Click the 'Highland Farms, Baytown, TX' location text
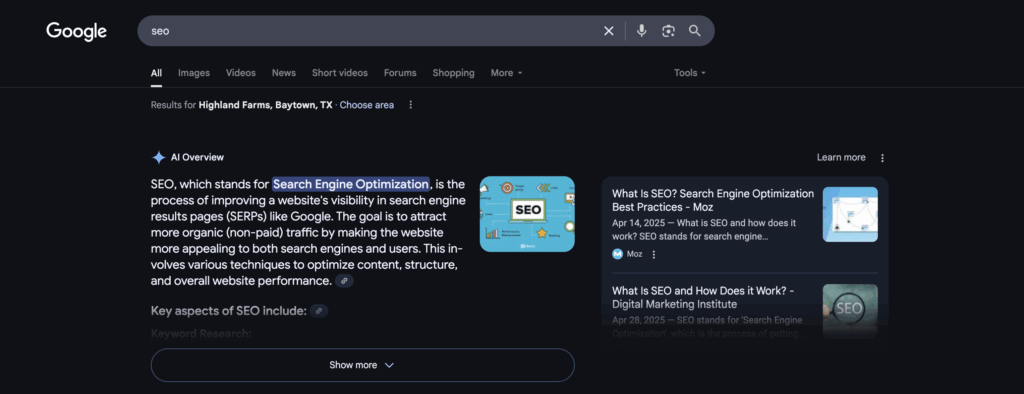The width and height of the screenshot is (1024, 394). 265,105
